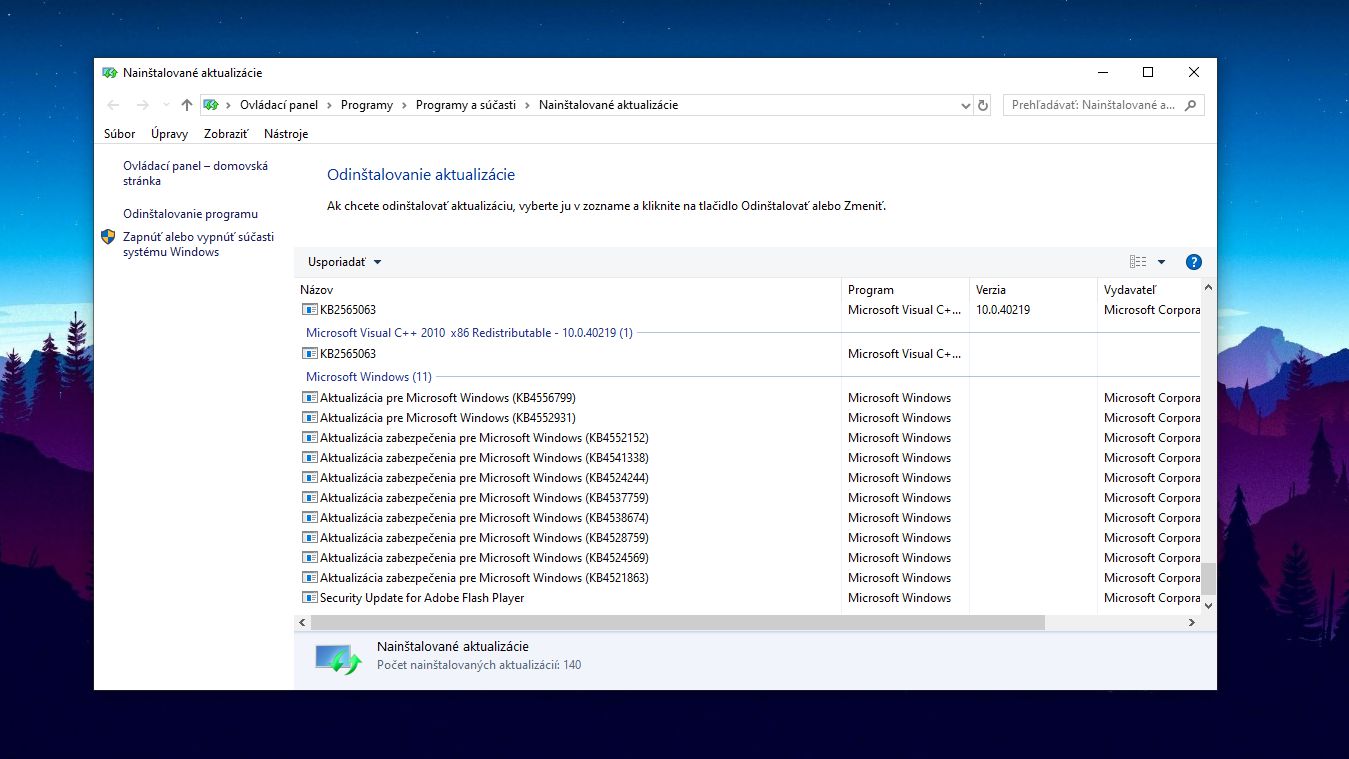Viewport: 1349px width, 759px height.
Task: Click the Back navigation arrow
Action: pyautogui.click(x=113, y=105)
